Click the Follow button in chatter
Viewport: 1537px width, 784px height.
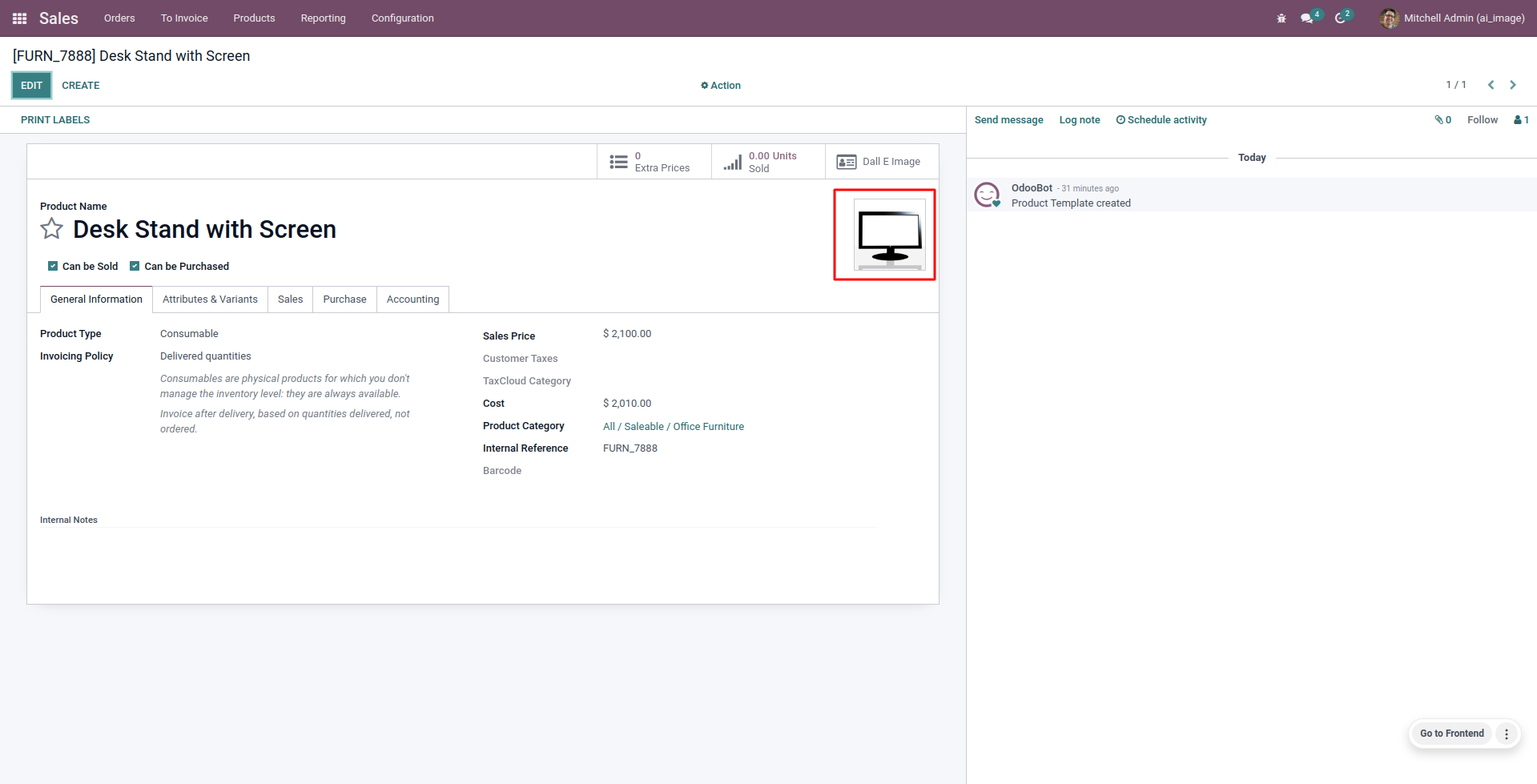pos(1483,120)
